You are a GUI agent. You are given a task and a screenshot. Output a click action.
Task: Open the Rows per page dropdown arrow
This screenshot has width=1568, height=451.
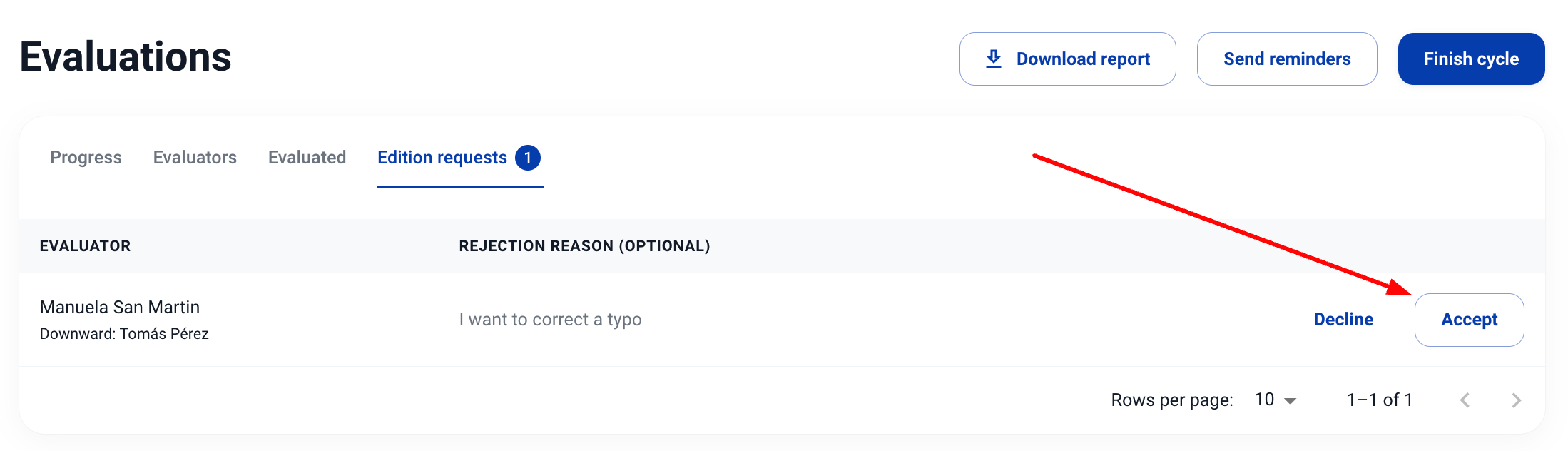[x=1290, y=401]
